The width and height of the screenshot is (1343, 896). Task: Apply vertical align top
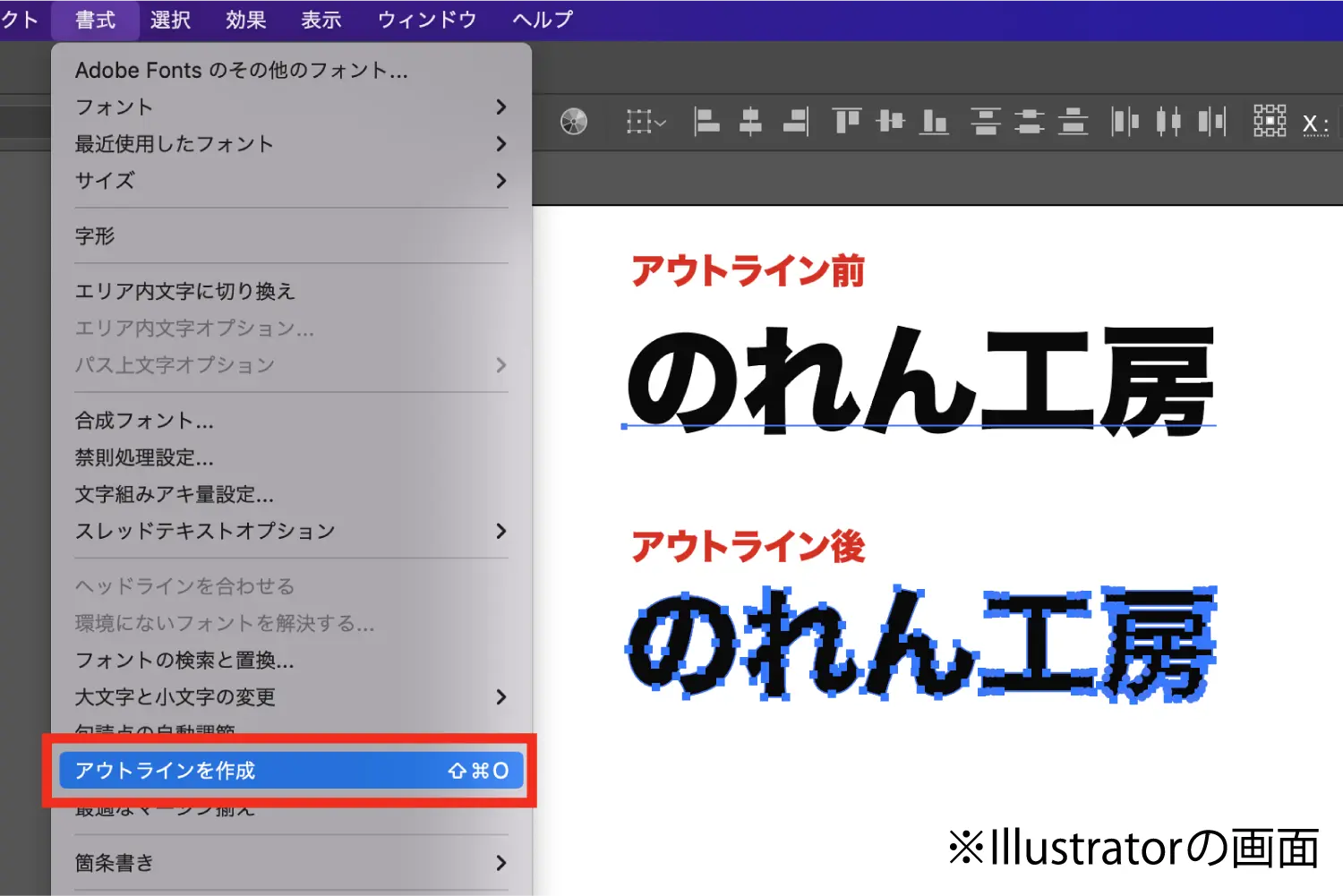click(846, 122)
